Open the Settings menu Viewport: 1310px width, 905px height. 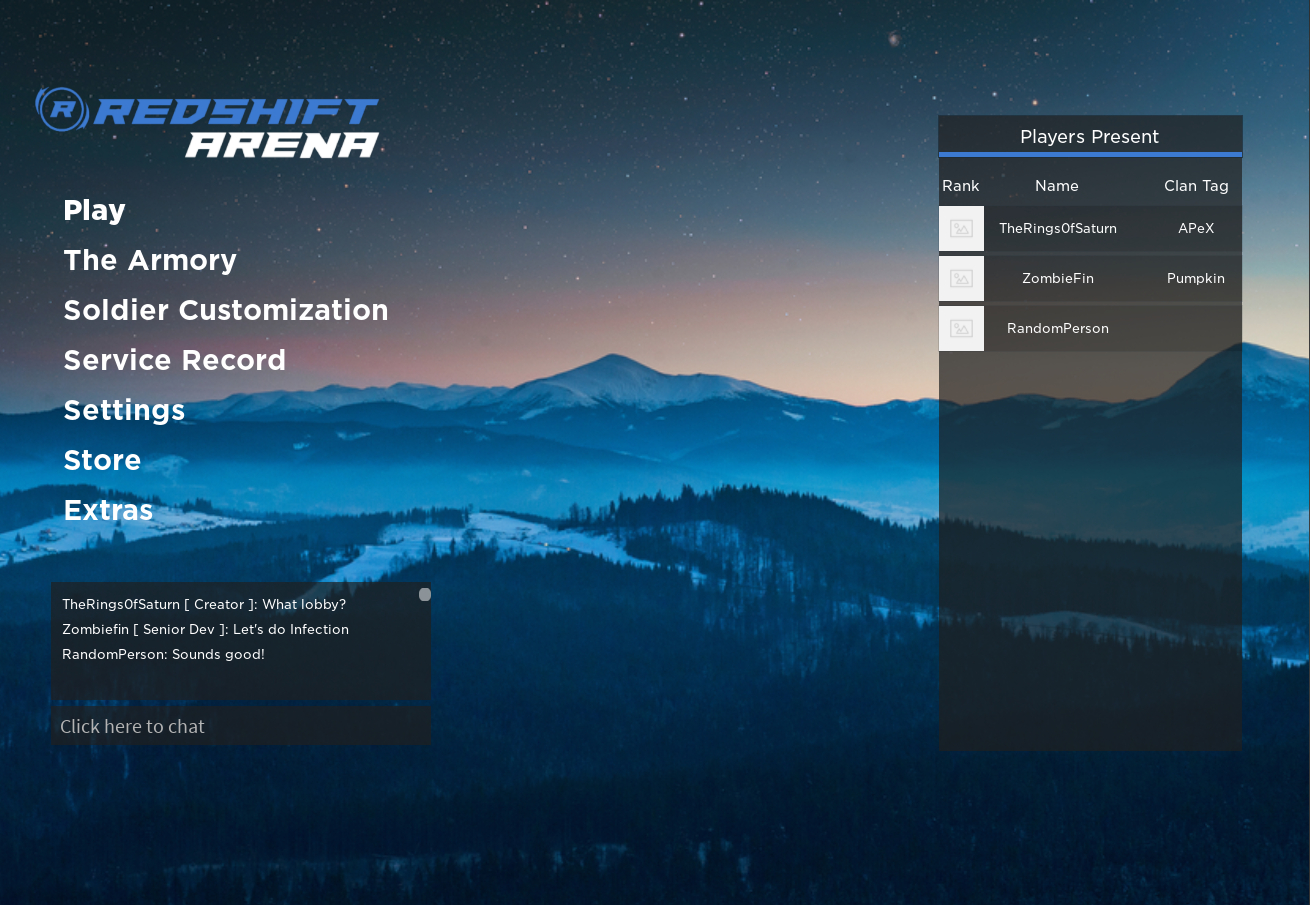[124, 410]
